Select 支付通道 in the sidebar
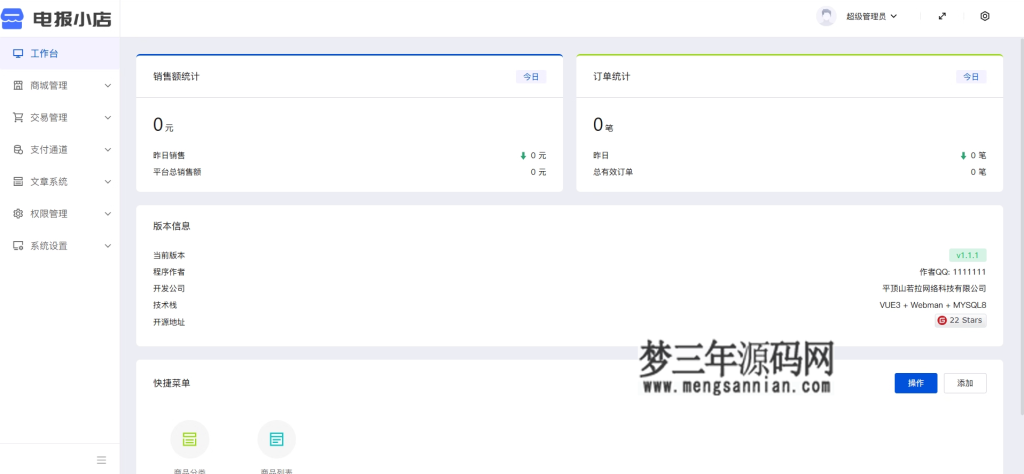 [x=59, y=150]
